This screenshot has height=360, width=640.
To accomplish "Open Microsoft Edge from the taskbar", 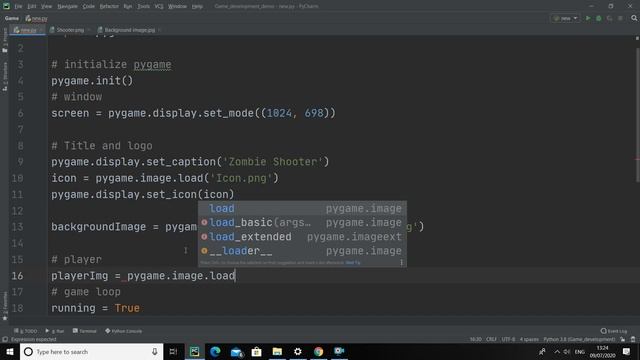I will tap(215, 352).
